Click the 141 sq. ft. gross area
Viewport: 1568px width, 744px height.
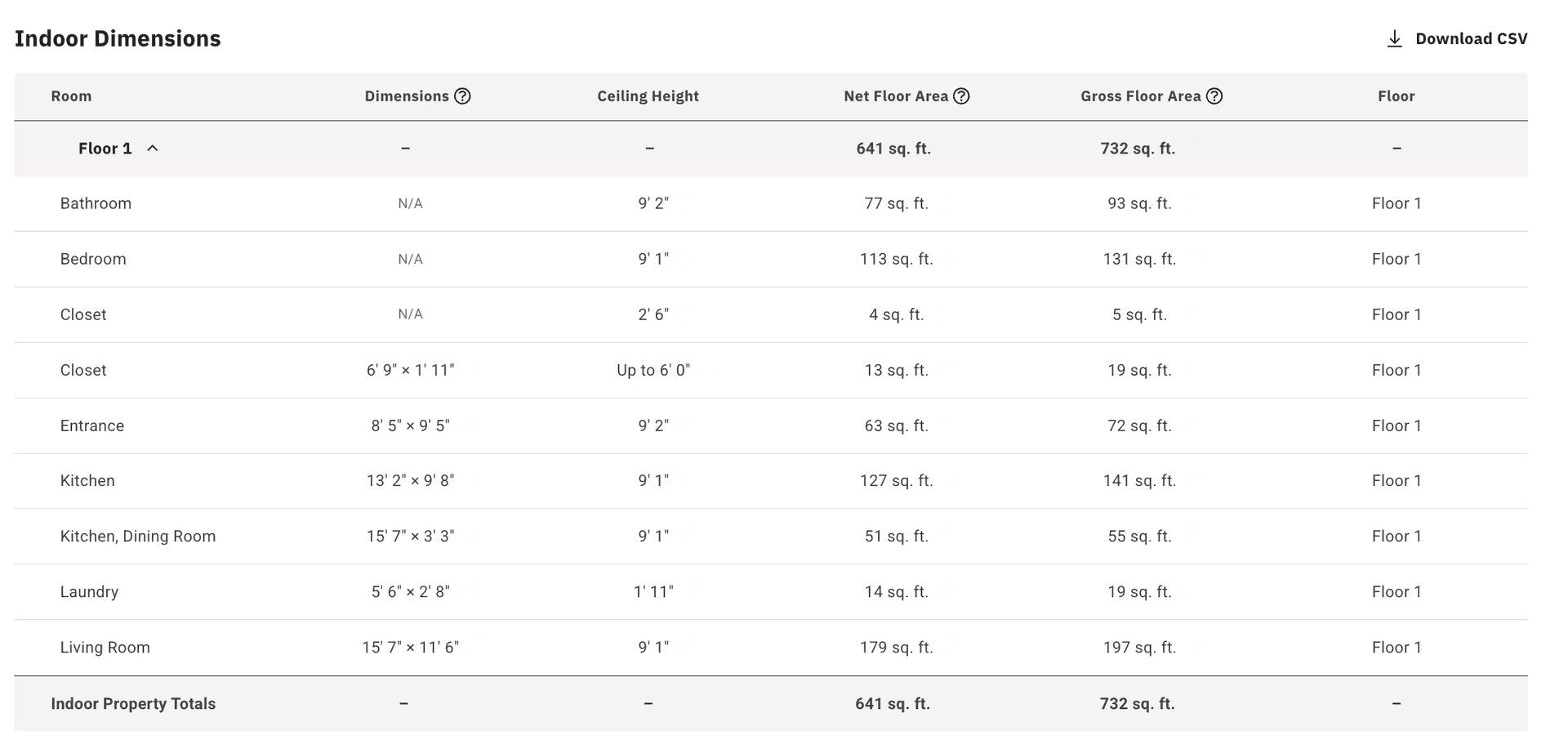point(1139,481)
